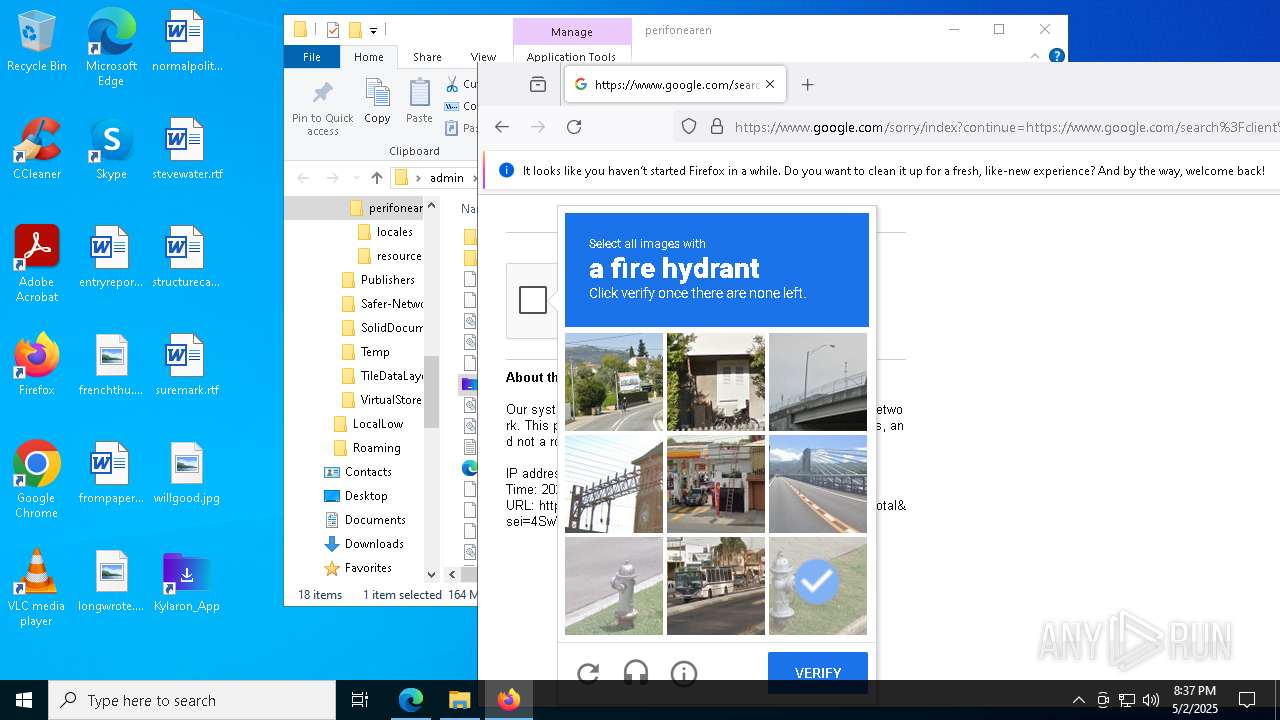1280x720 pixels.
Task: Open the File tab in Explorer
Action: 312,57
